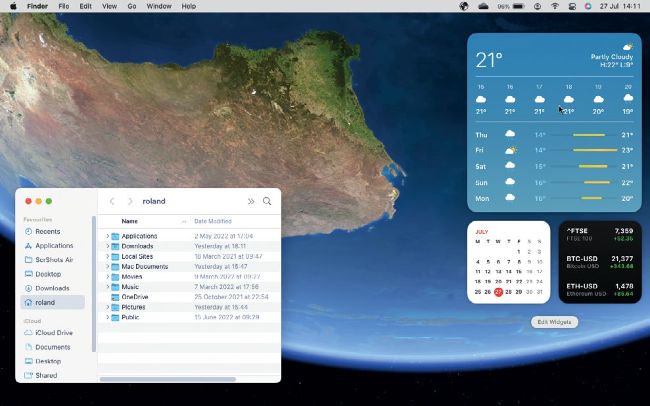Viewport: 650px width, 406px height.
Task: Expand the Public folder
Action: coord(107,317)
